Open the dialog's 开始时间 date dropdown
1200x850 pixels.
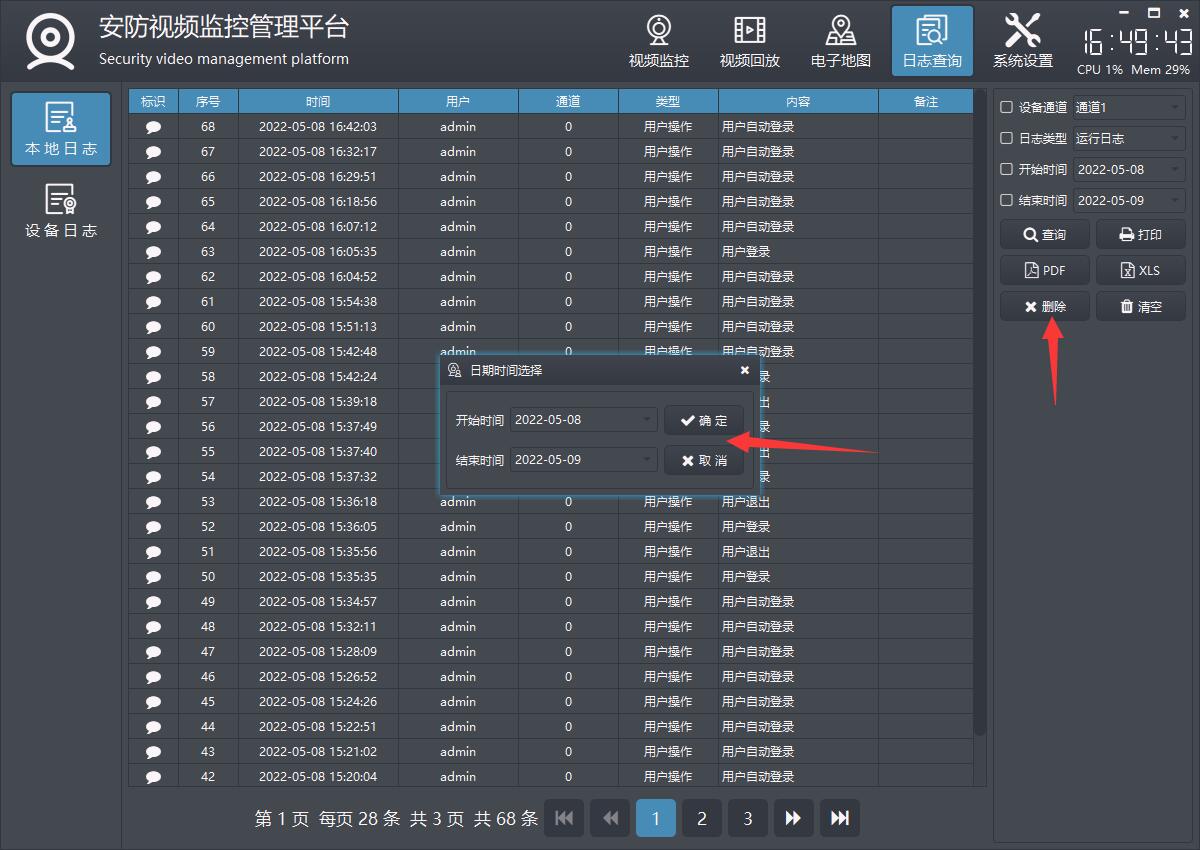pos(647,420)
